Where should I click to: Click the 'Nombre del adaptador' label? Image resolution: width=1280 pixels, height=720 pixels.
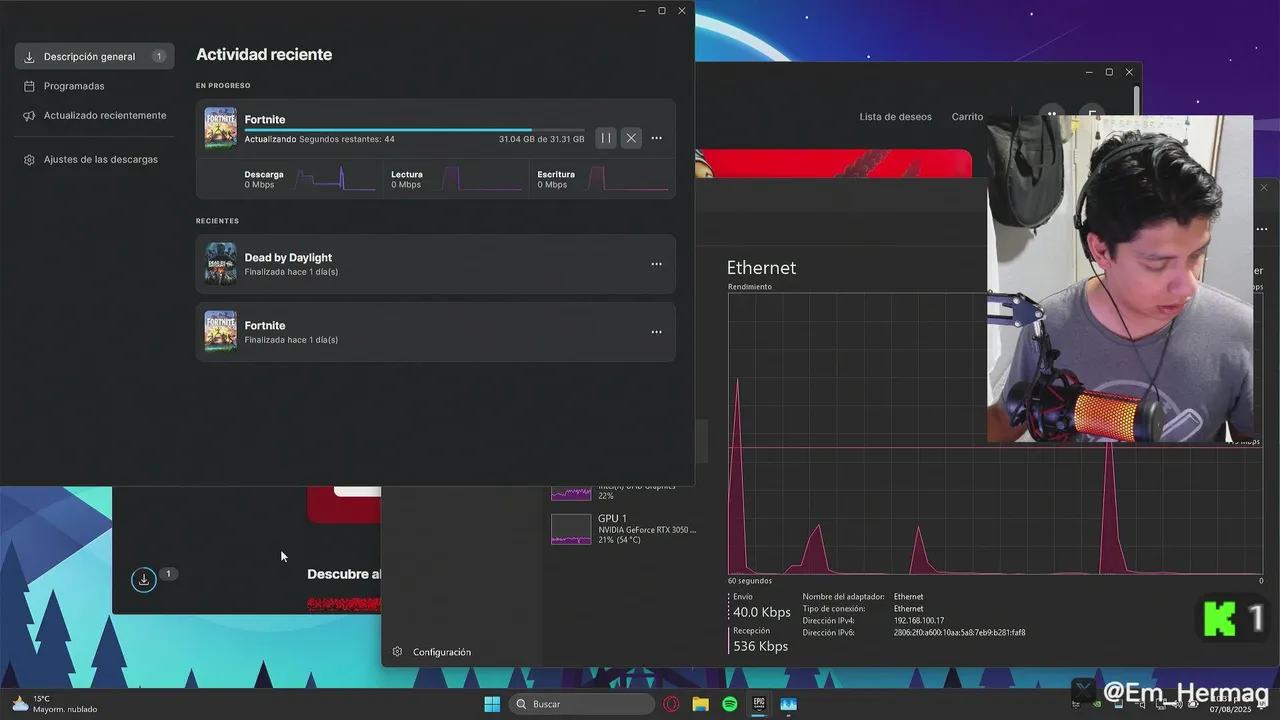(843, 597)
